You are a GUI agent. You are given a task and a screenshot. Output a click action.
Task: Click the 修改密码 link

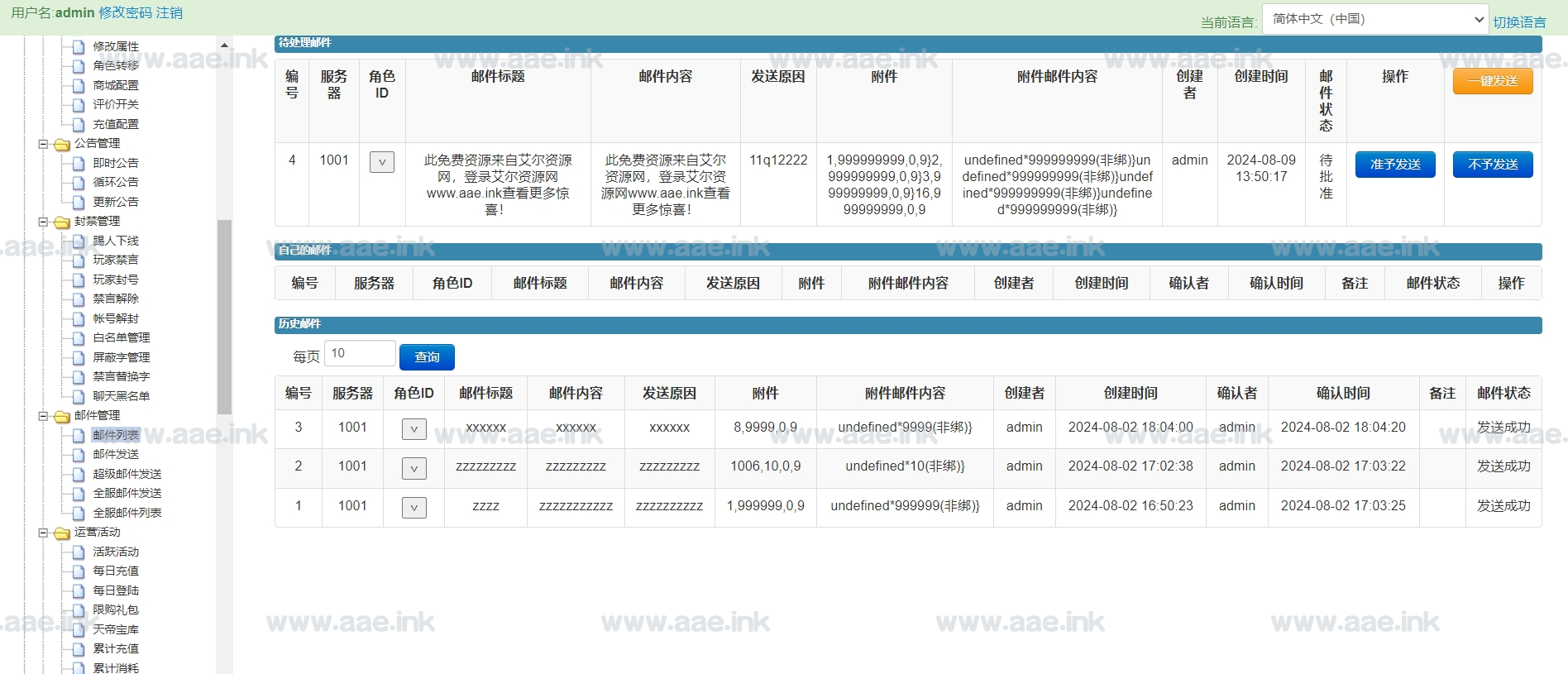pos(125,12)
